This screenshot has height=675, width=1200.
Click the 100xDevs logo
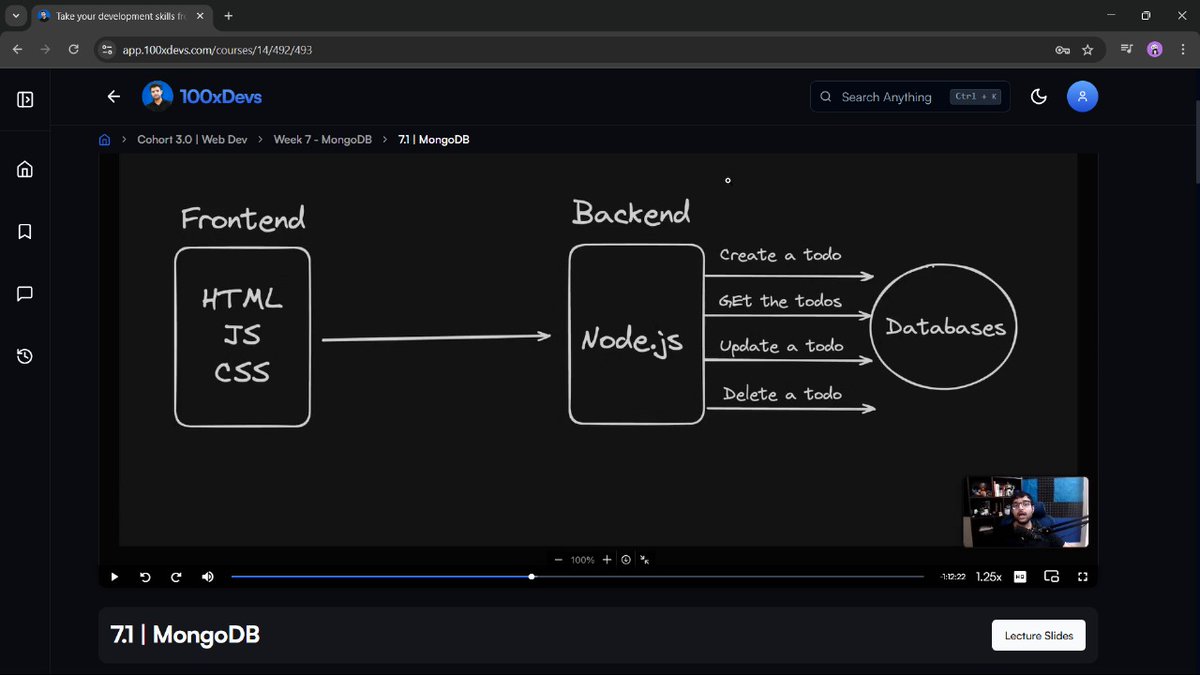(x=202, y=96)
